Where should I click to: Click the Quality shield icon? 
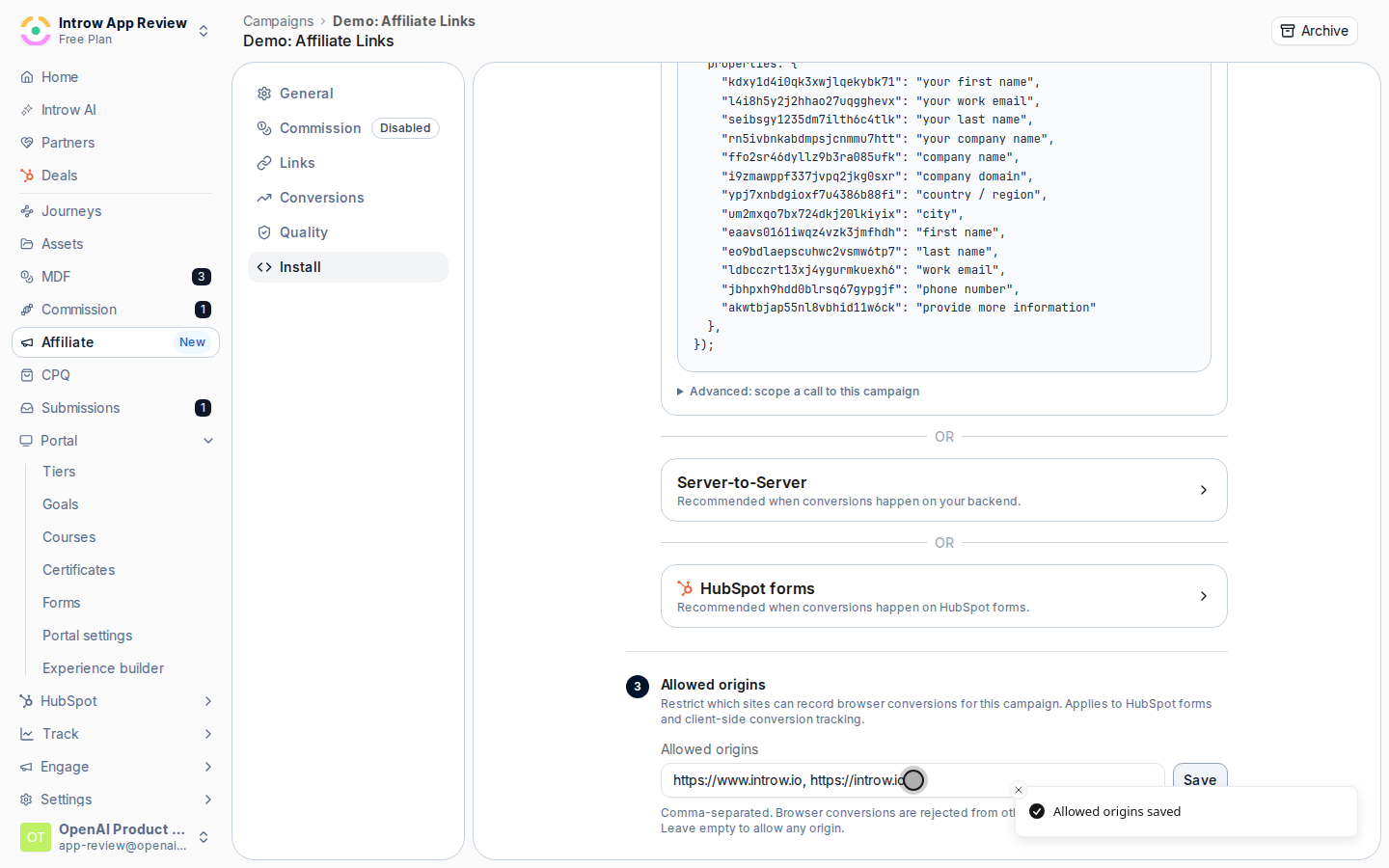tap(264, 232)
